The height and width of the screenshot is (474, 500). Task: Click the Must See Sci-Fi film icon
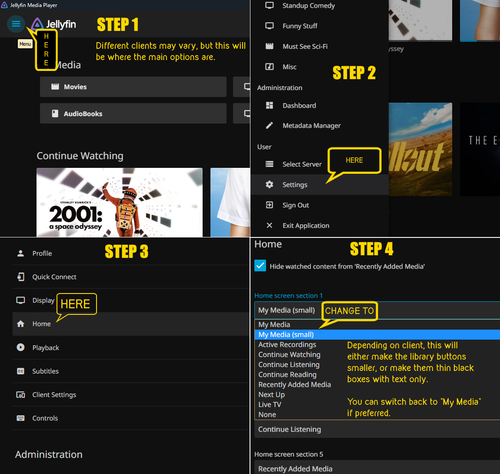point(269,46)
